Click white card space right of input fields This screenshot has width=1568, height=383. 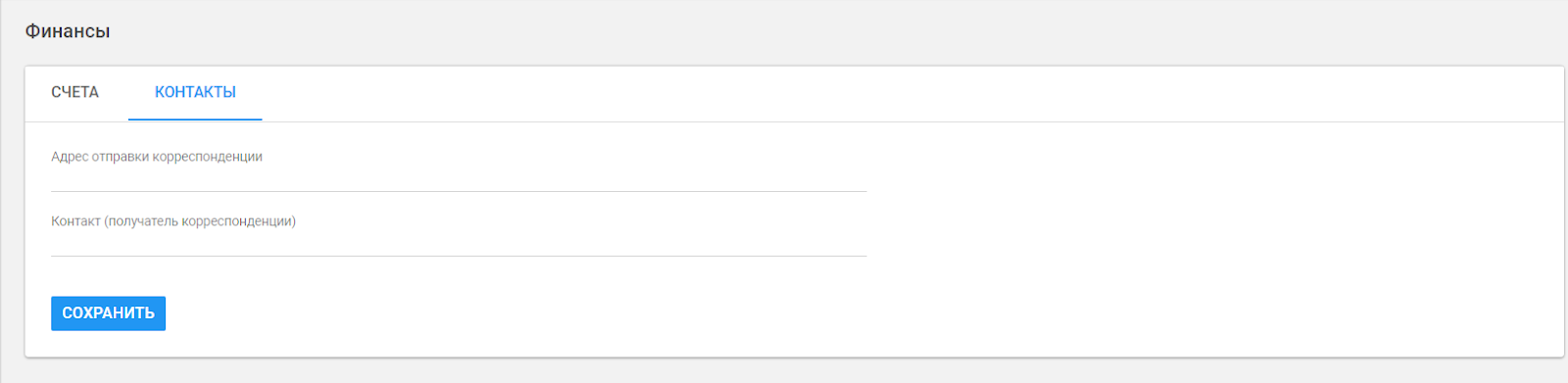tap(1215, 201)
